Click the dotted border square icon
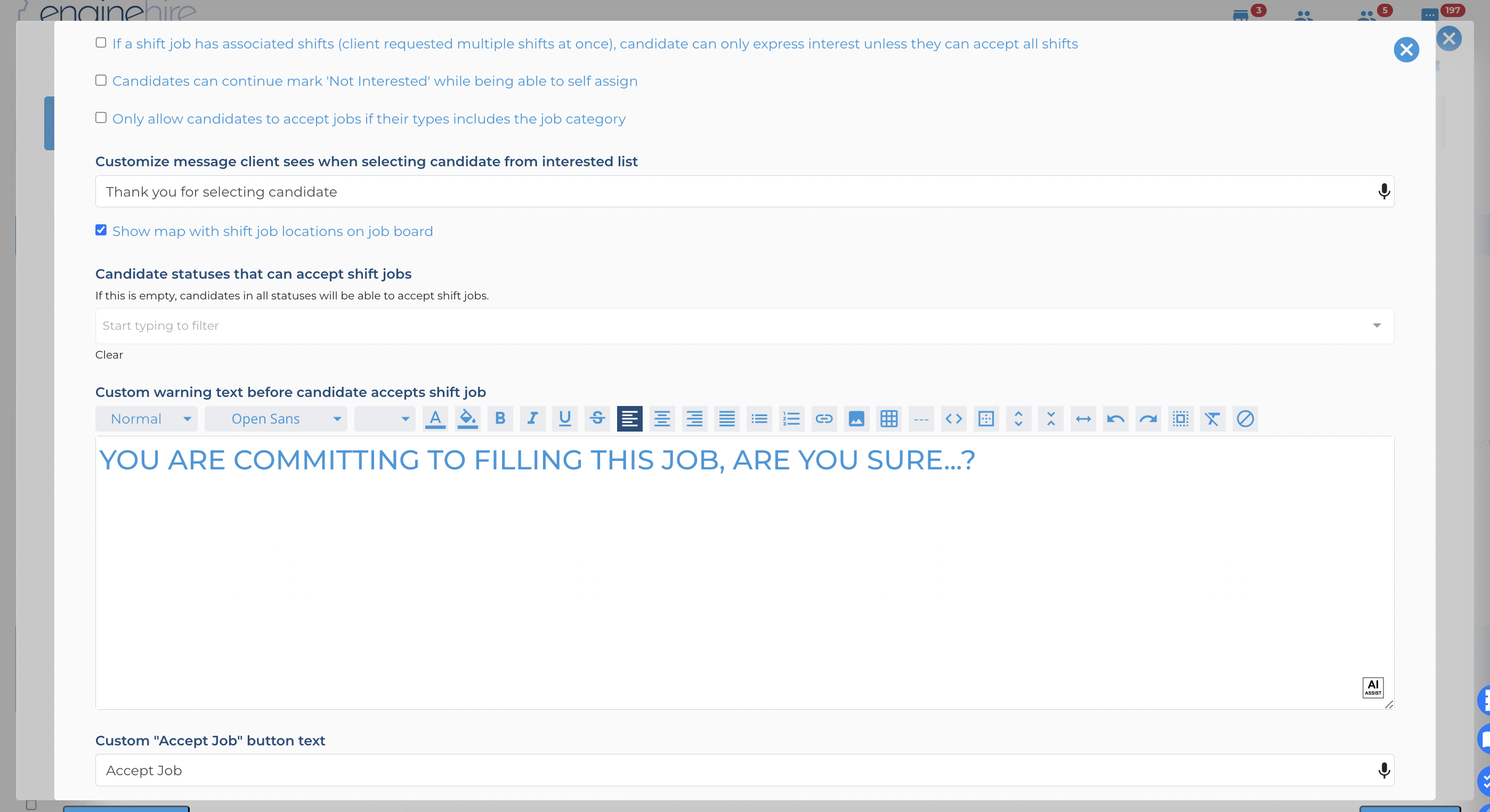 (x=986, y=418)
